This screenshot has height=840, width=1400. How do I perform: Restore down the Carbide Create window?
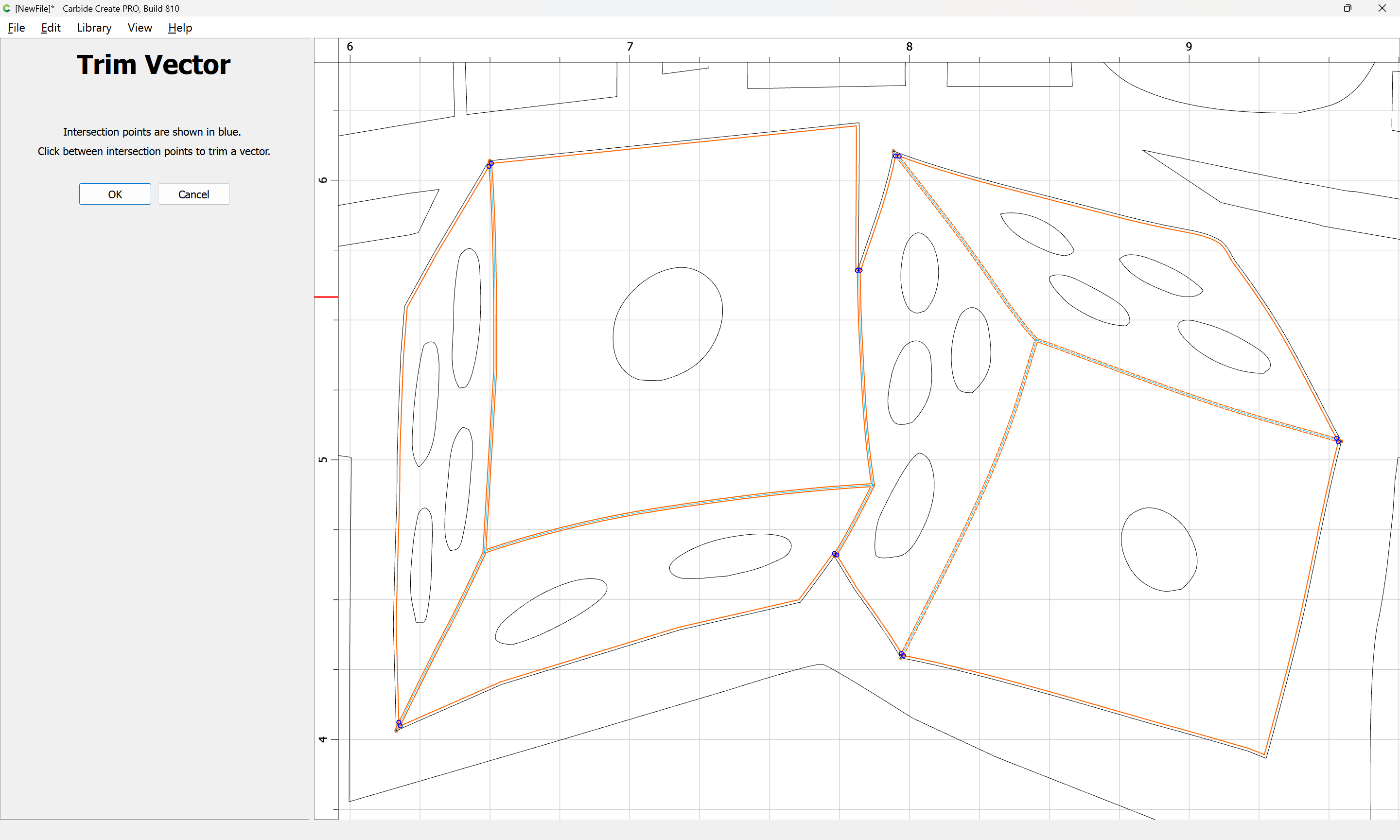coord(1347,8)
